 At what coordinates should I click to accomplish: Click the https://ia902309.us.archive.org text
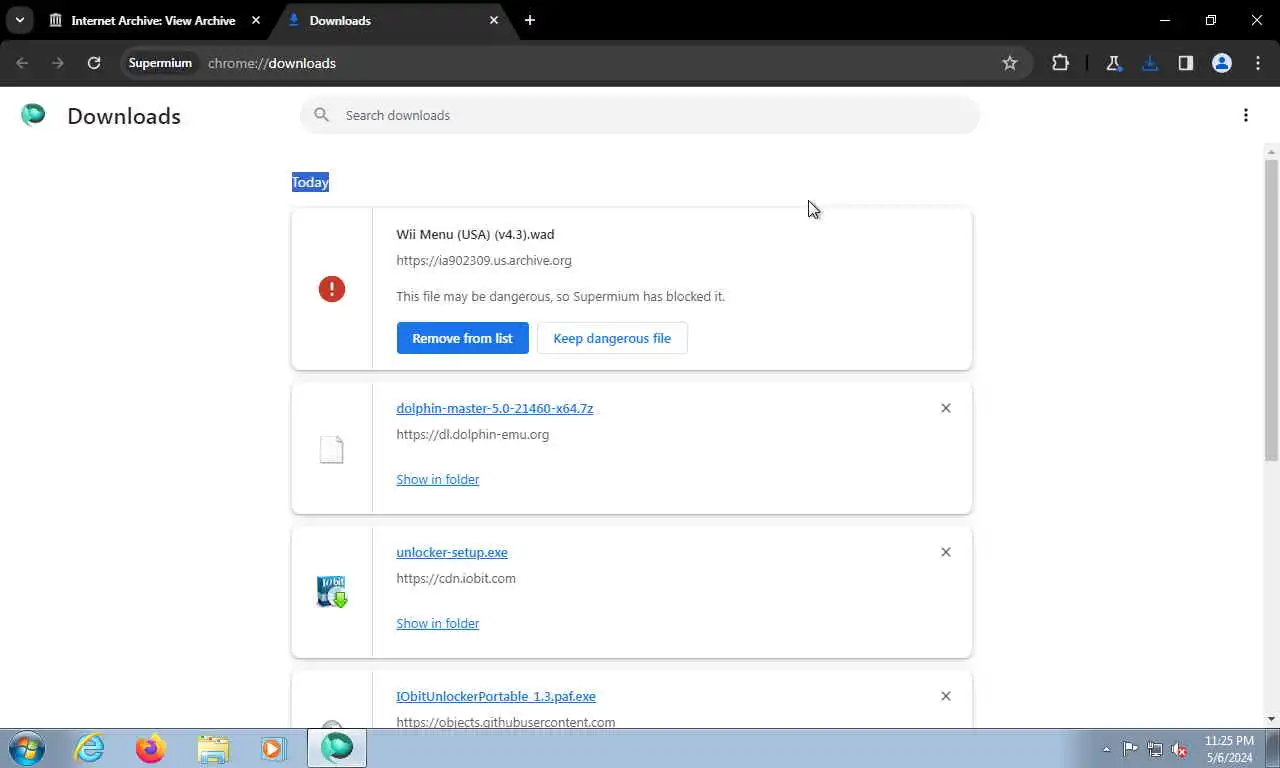(x=484, y=260)
